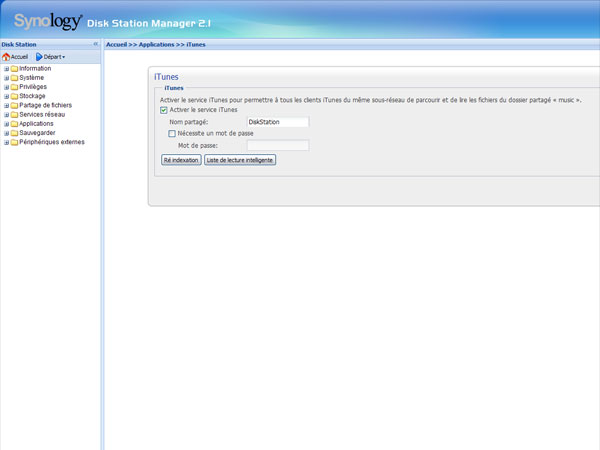Click Accueil text in toolbar
600x450 pixels.
coord(19,57)
